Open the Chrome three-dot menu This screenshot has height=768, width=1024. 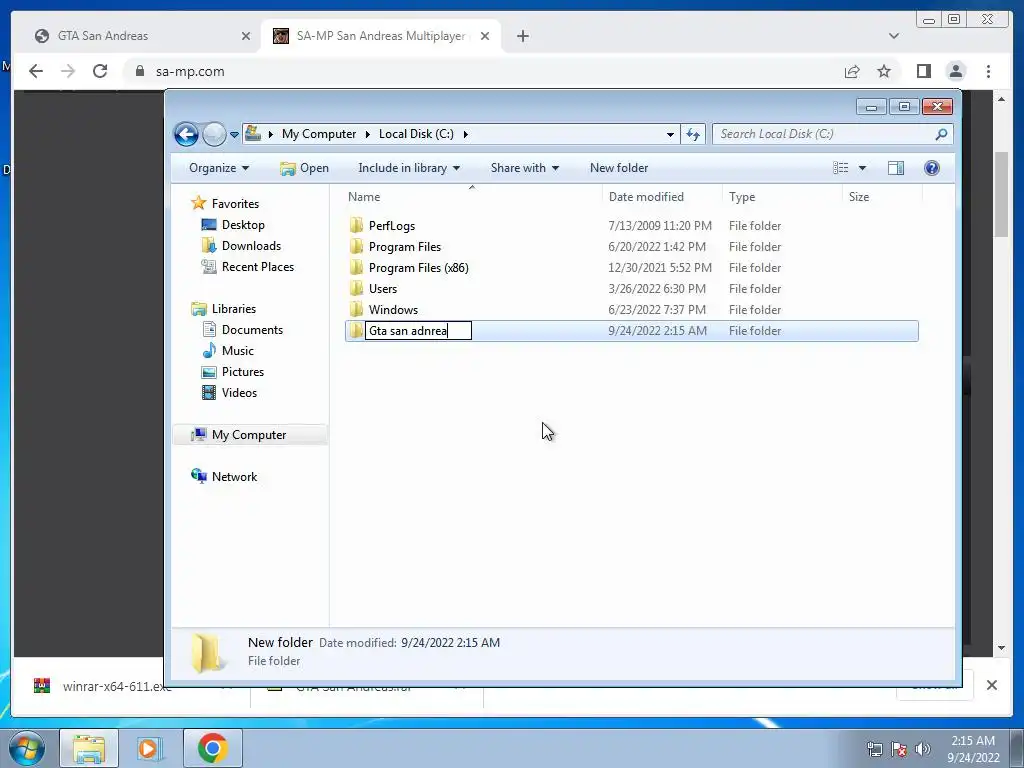click(x=988, y=71)
